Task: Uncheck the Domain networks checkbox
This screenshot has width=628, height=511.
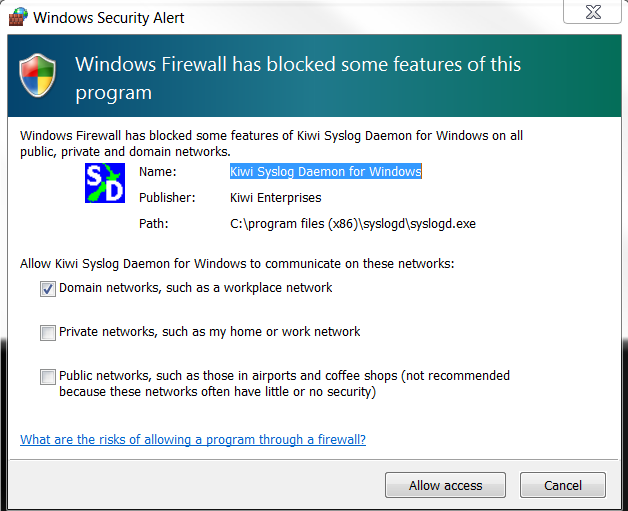Action: click(x=48, y=288)
